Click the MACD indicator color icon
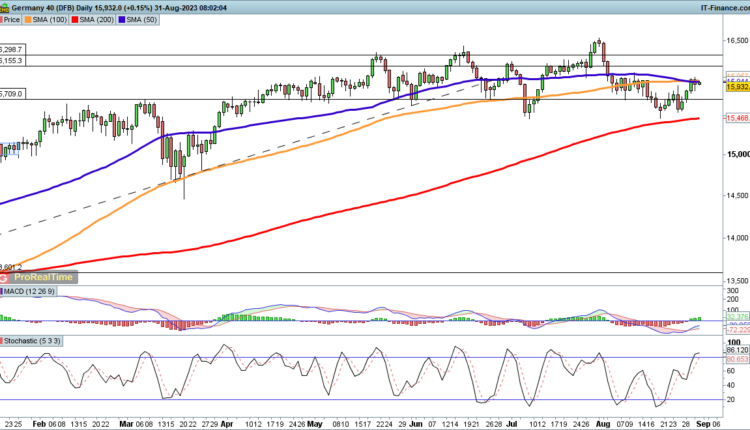Viewport: 750px width, 430px height. (x=4, y=290)
